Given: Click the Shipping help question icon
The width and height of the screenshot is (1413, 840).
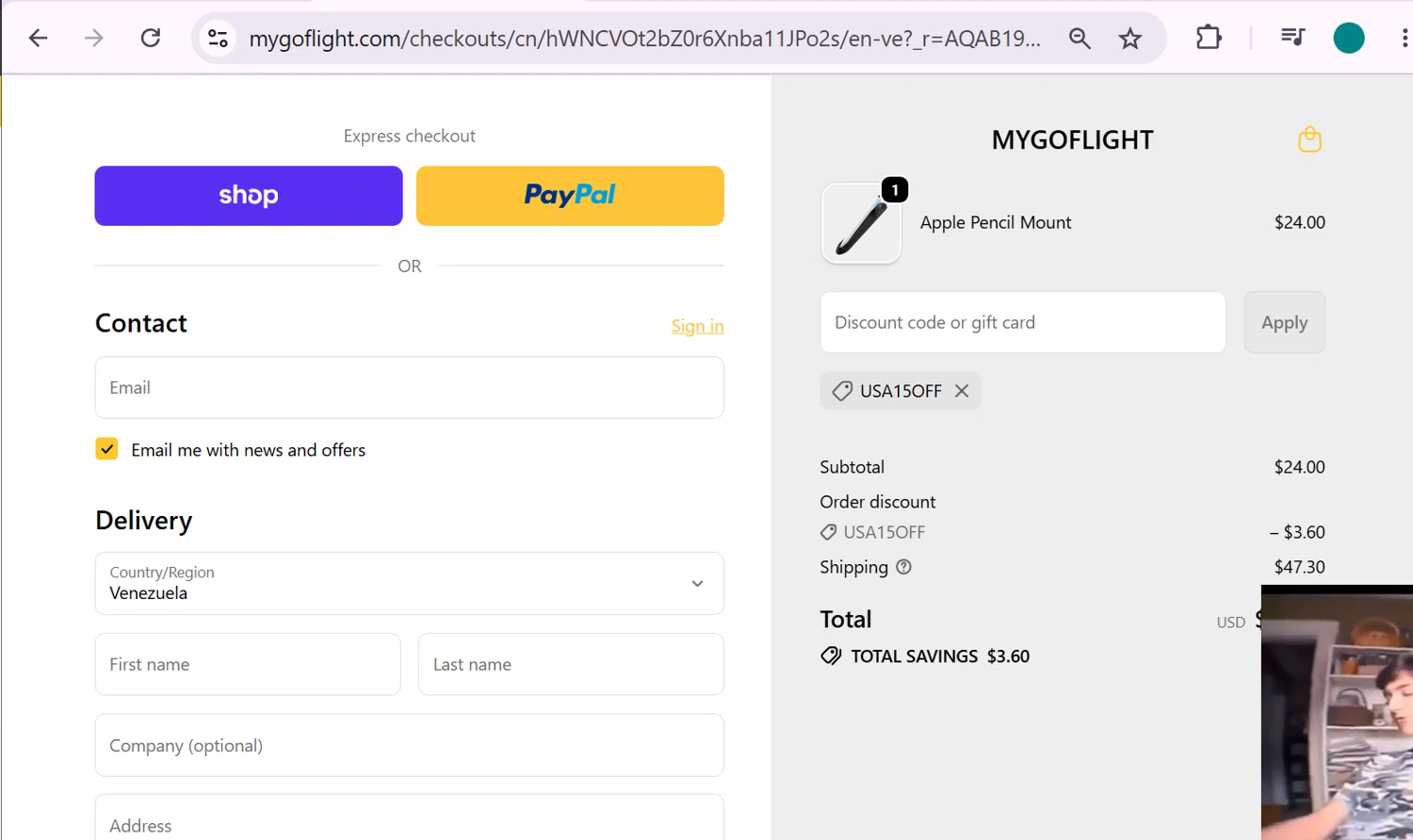Looking at the screenshot, I should click(903, 567).
